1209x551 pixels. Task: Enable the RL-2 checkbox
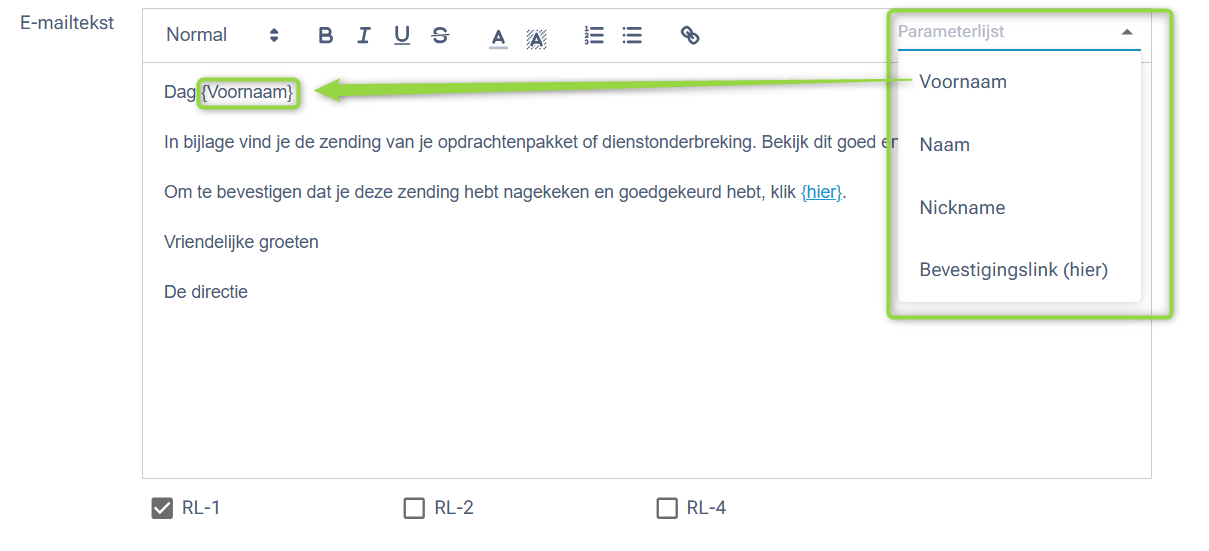(x=414, y=508)
